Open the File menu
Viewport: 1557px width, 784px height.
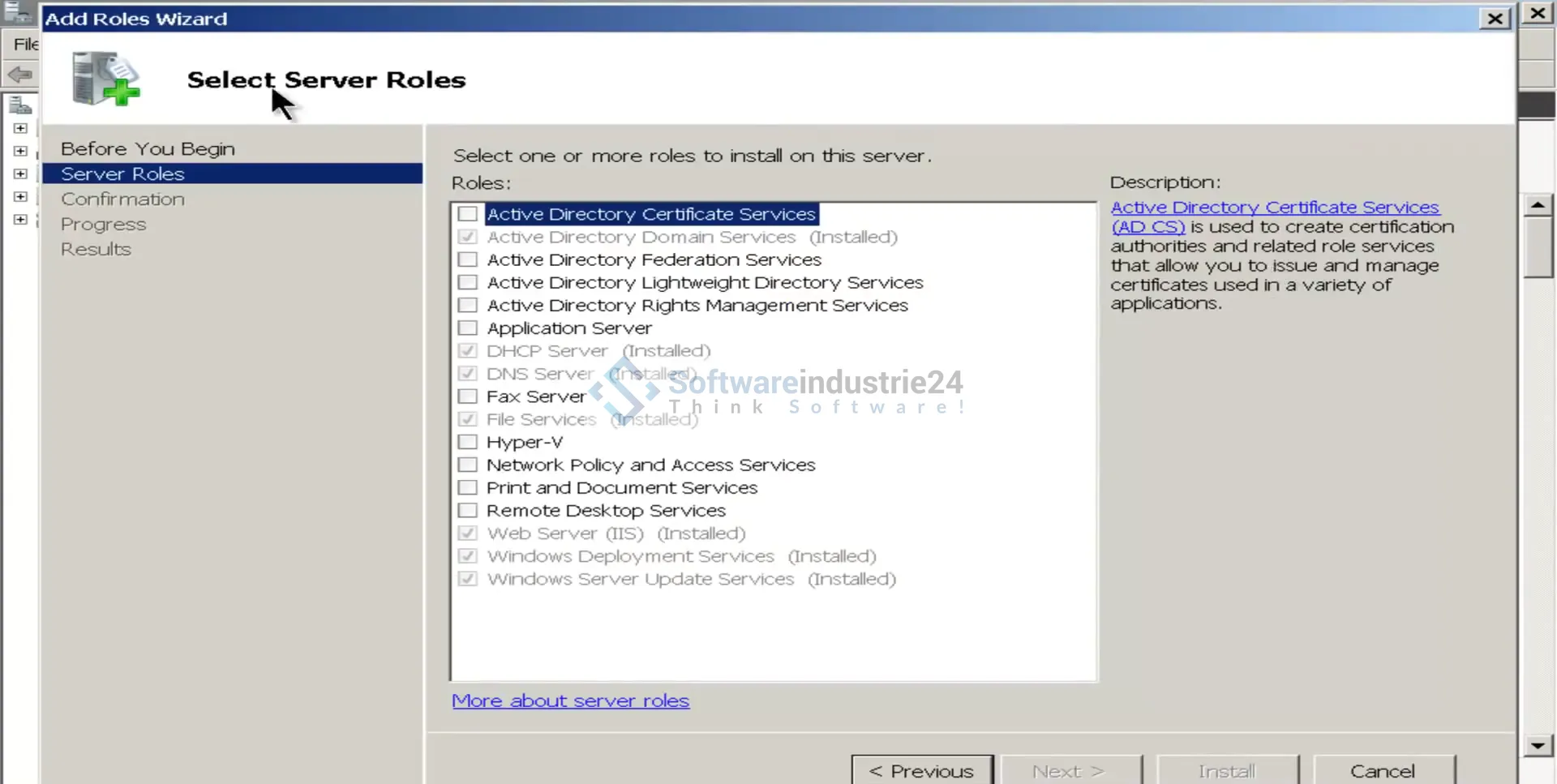[x=25, y=44]
